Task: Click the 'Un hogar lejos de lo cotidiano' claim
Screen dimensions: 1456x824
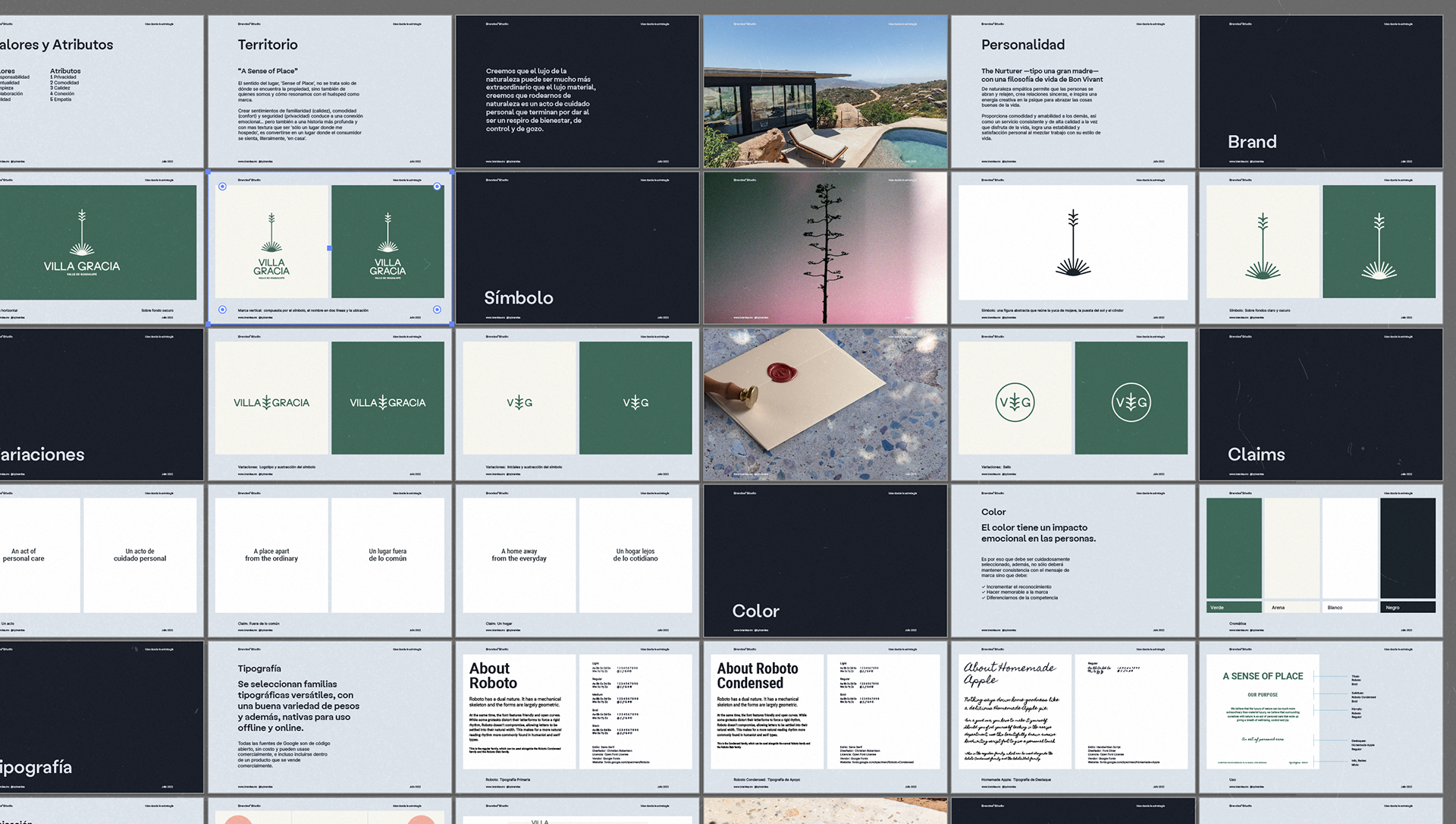Action: click(635, 555)
